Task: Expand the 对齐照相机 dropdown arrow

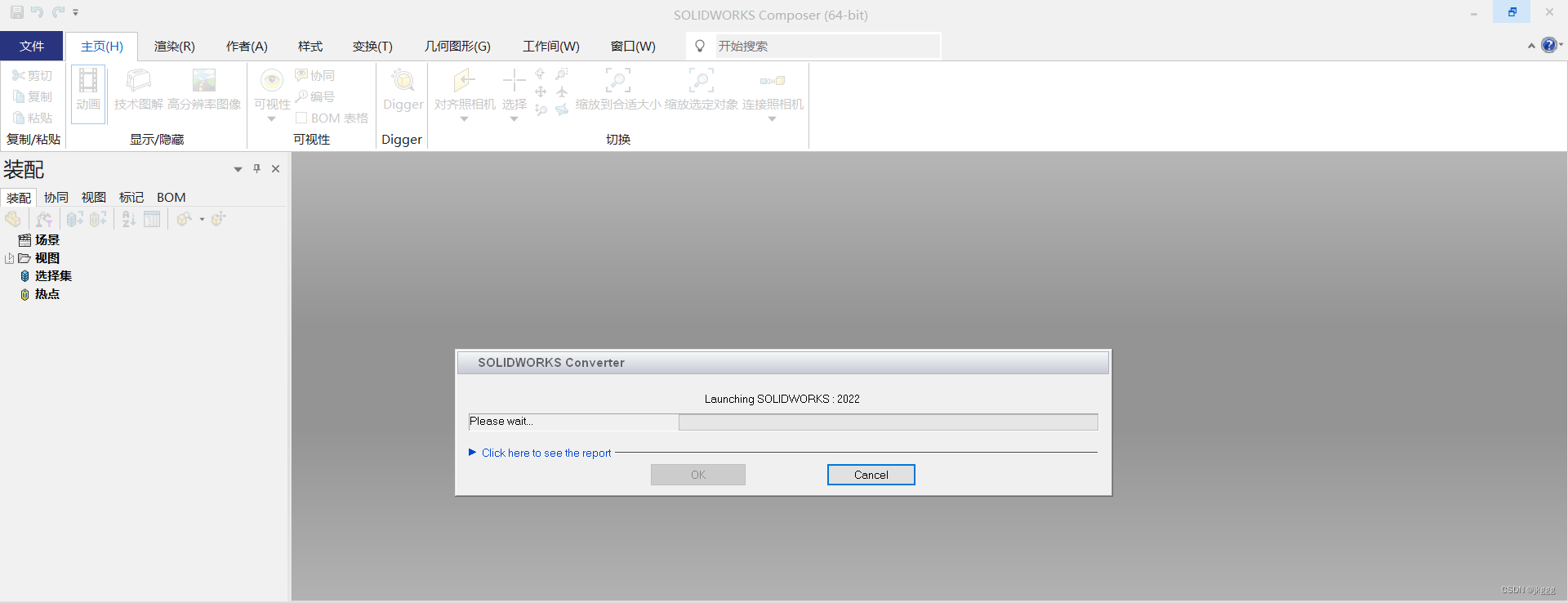Action: point(464,119)
